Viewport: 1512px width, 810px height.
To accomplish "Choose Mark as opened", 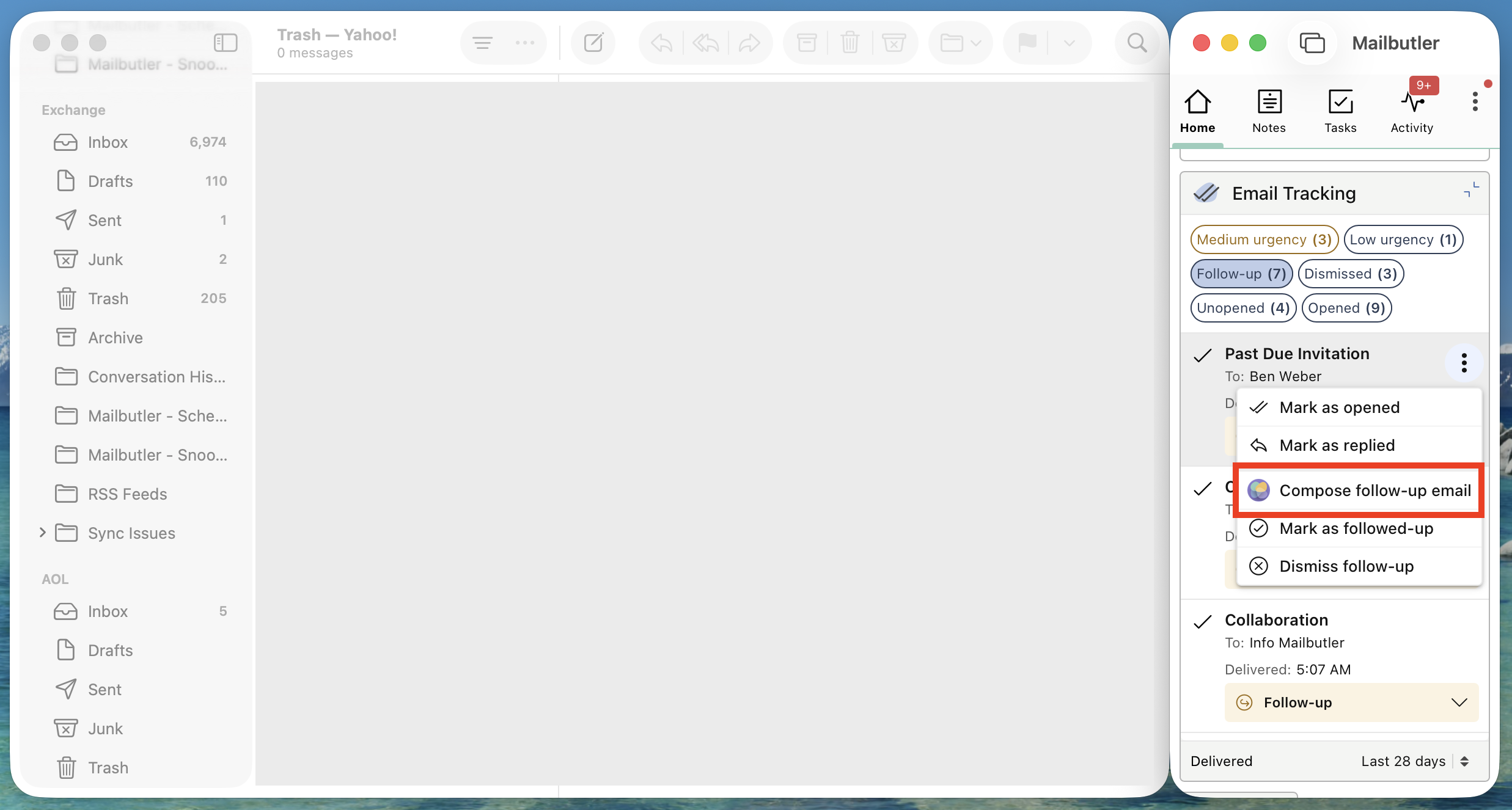I will [1359, 407].
